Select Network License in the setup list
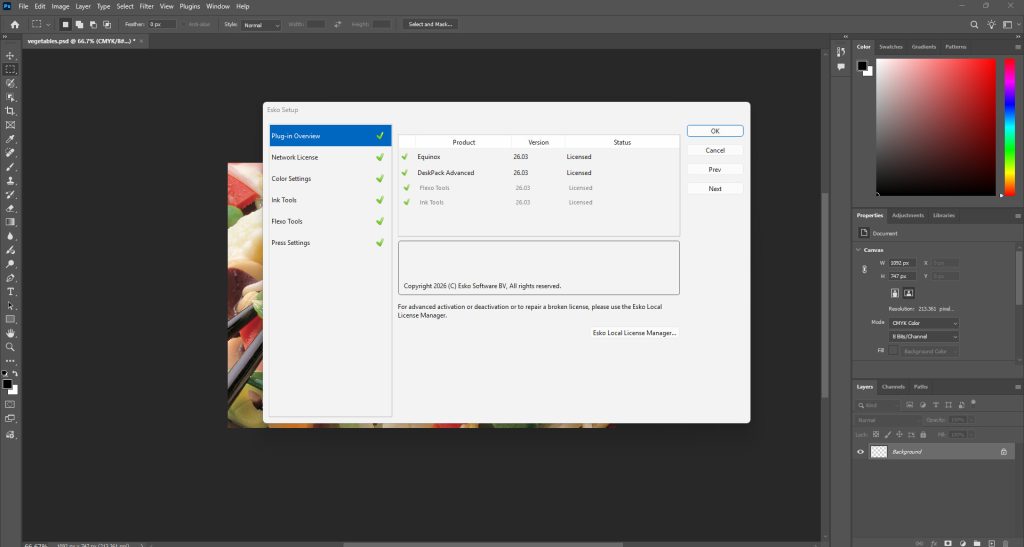Screen dimensions: 1024x547 330,157
